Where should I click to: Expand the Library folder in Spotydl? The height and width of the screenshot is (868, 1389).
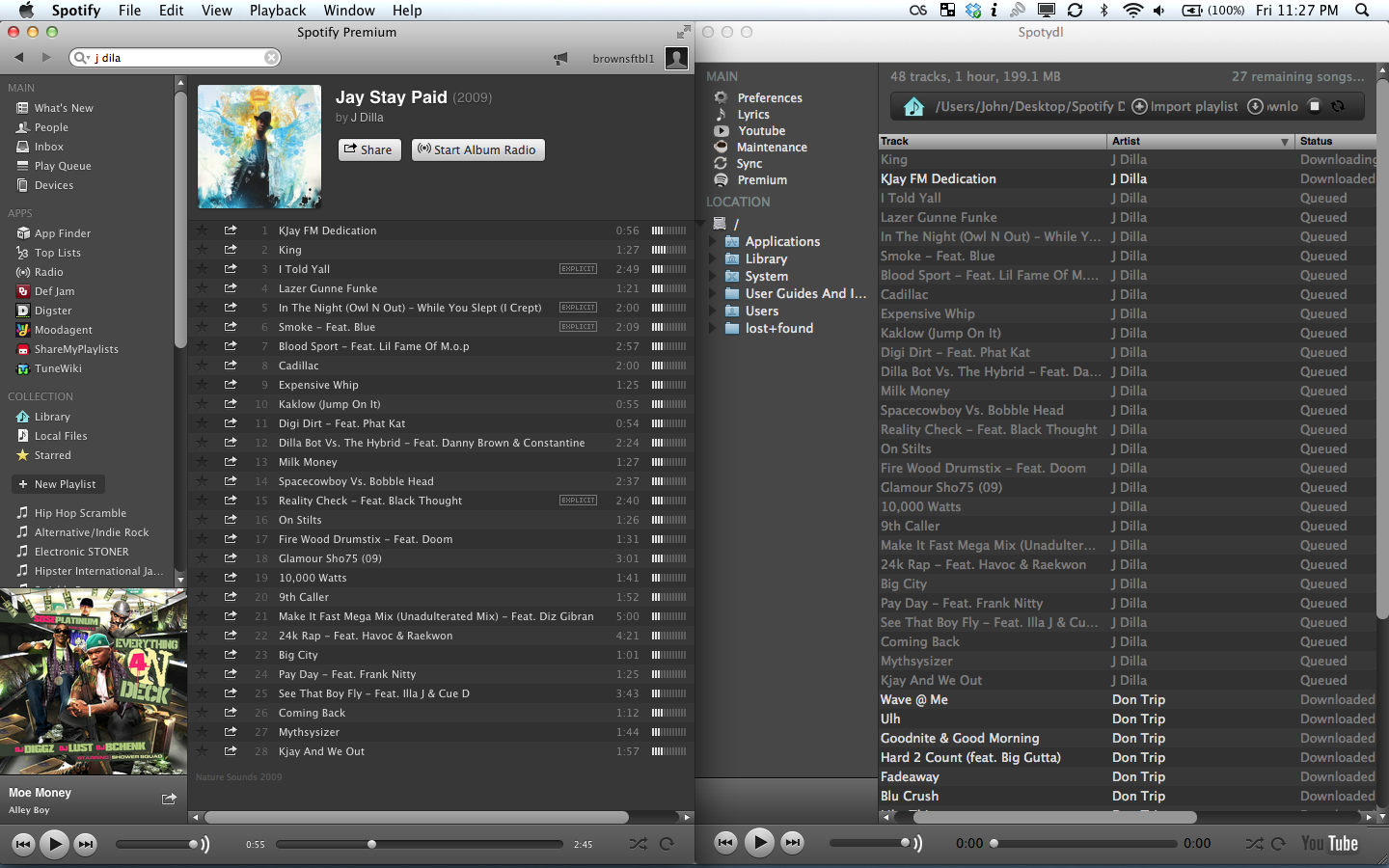[714, 258]
